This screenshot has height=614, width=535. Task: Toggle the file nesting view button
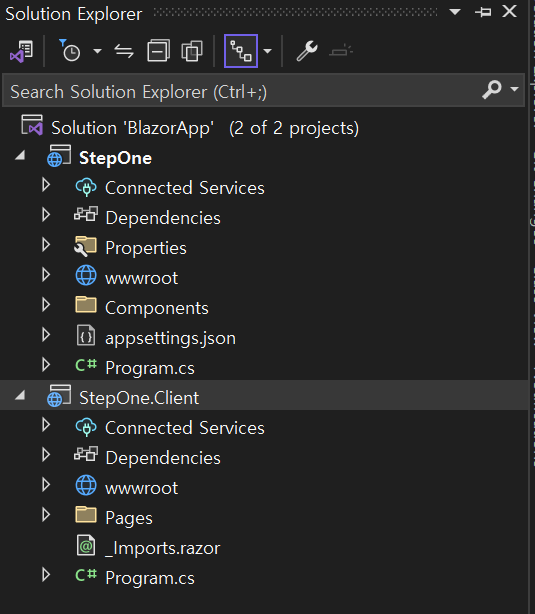[x=241, y=51]
